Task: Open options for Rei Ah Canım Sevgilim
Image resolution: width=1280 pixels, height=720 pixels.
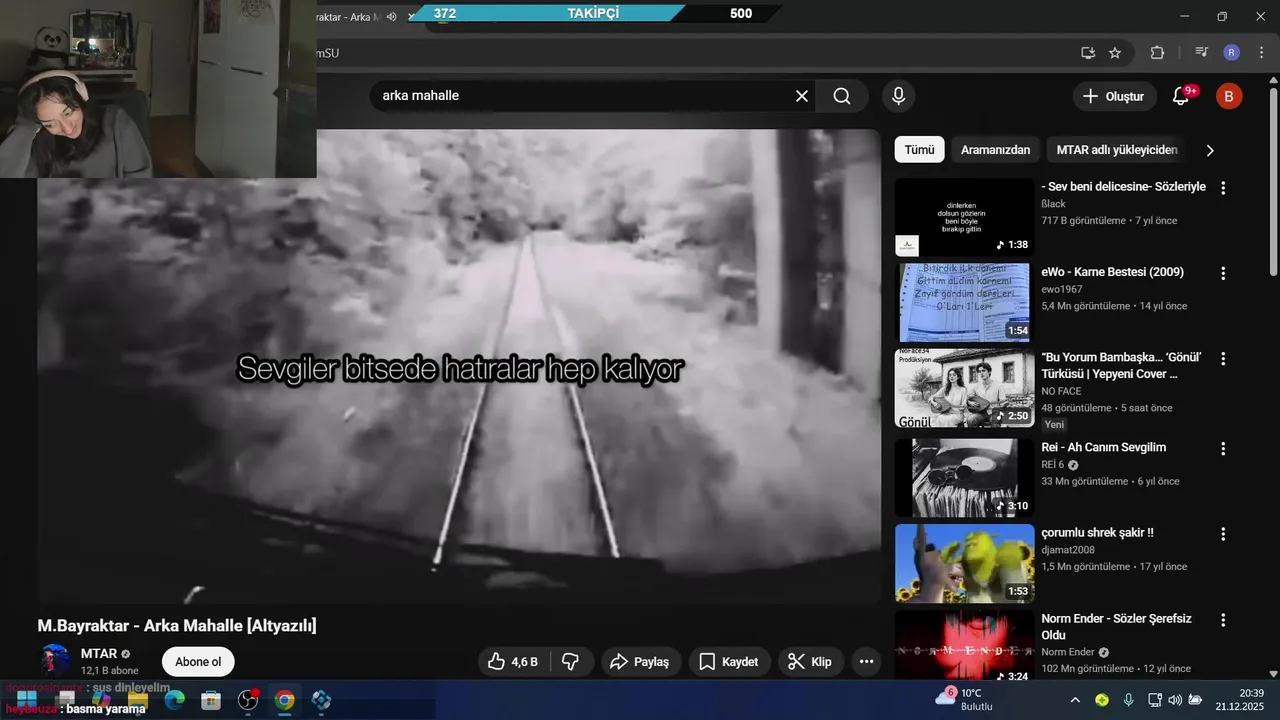Action: (1222, 448)
